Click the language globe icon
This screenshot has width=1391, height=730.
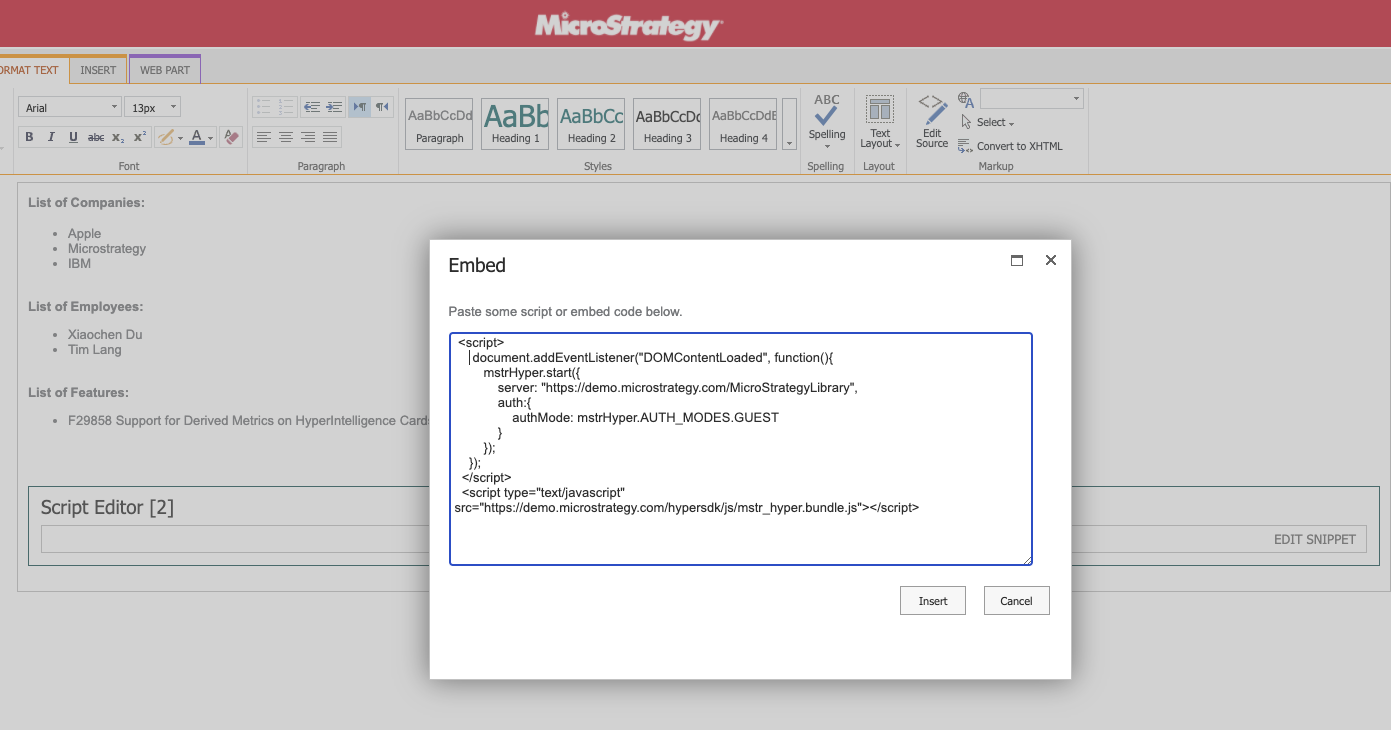click(966, 99)
